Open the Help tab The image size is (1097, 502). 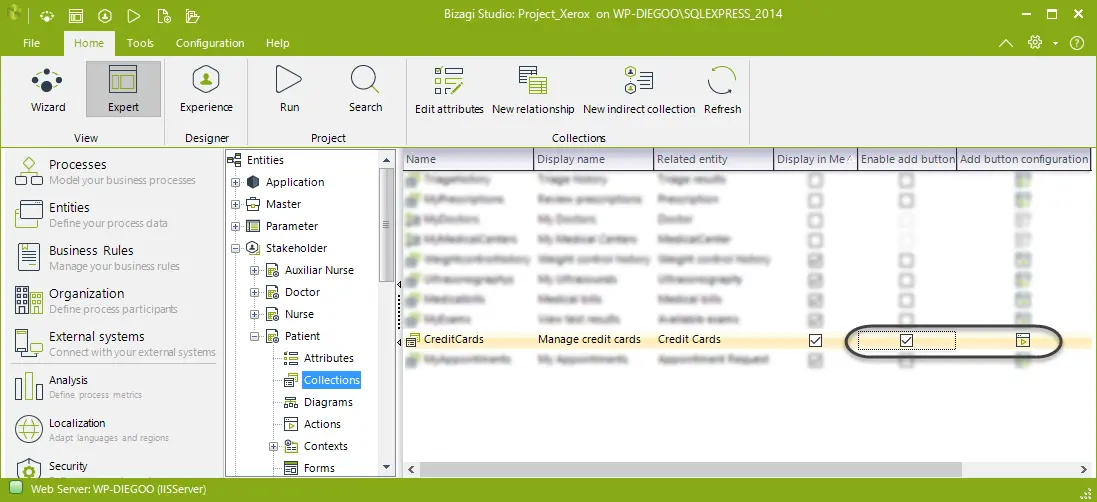[278, 43]
